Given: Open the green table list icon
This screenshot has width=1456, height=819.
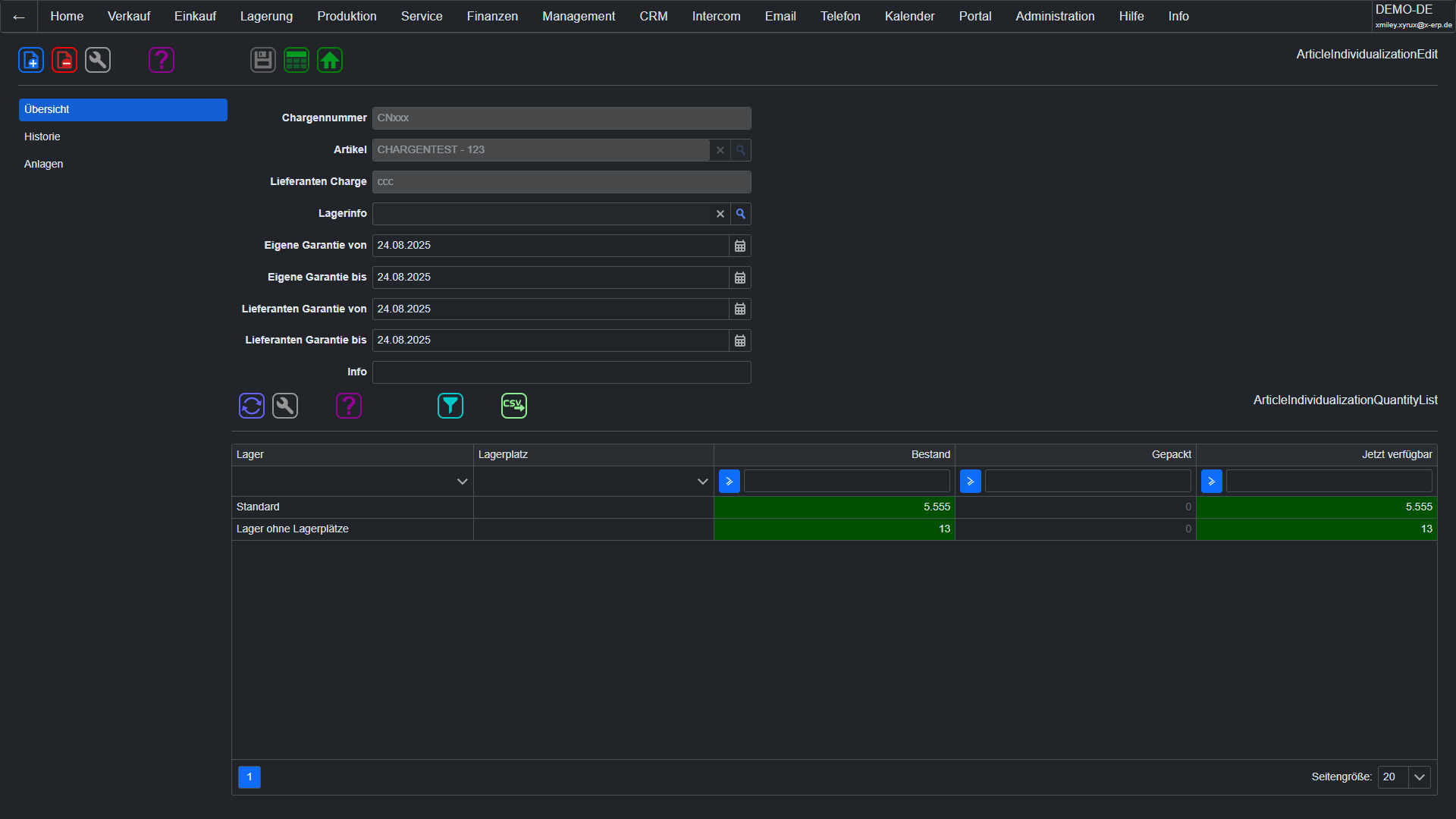Looking at the screenshot, I should click(297, 60).
